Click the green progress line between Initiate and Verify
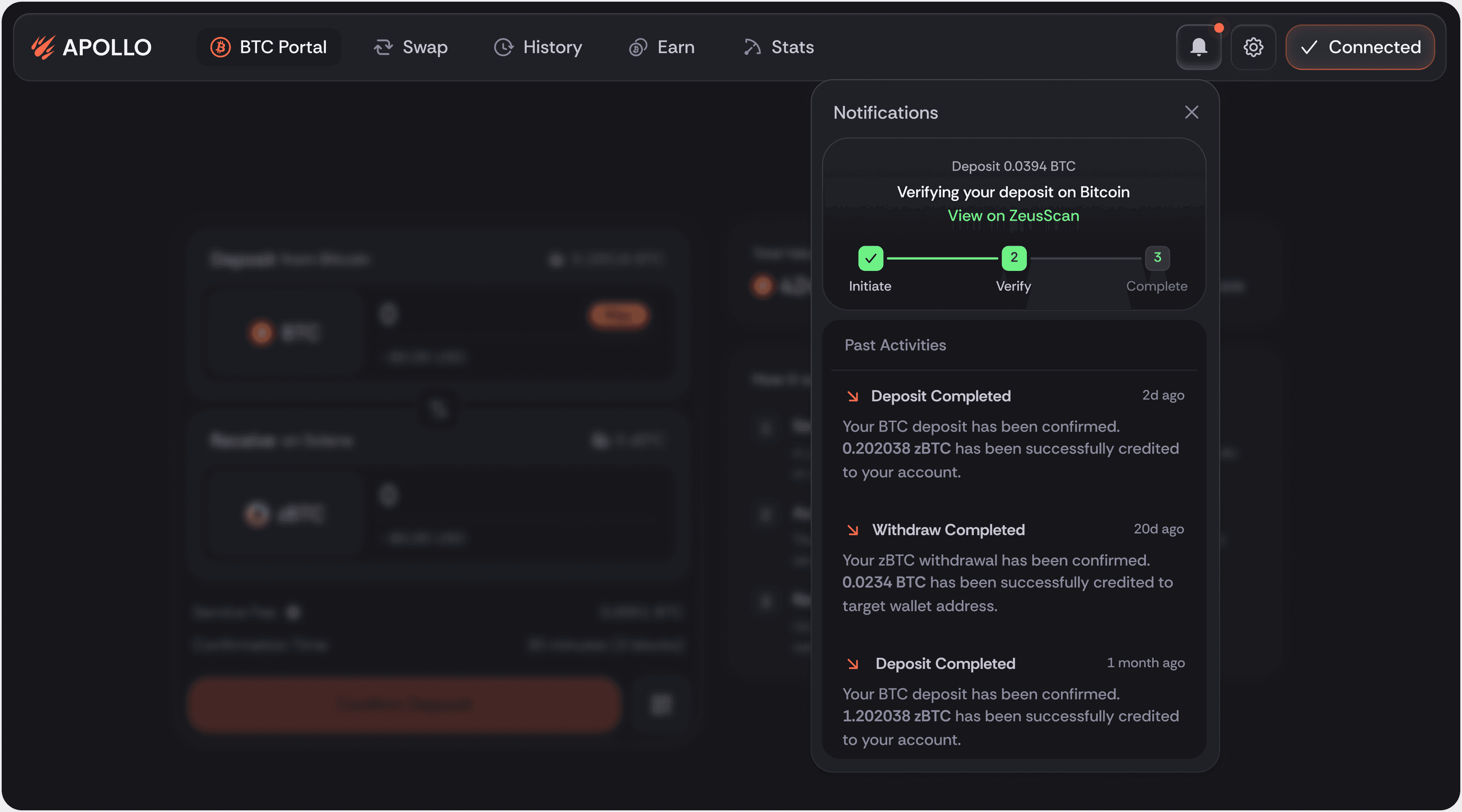 coord(942,258)
